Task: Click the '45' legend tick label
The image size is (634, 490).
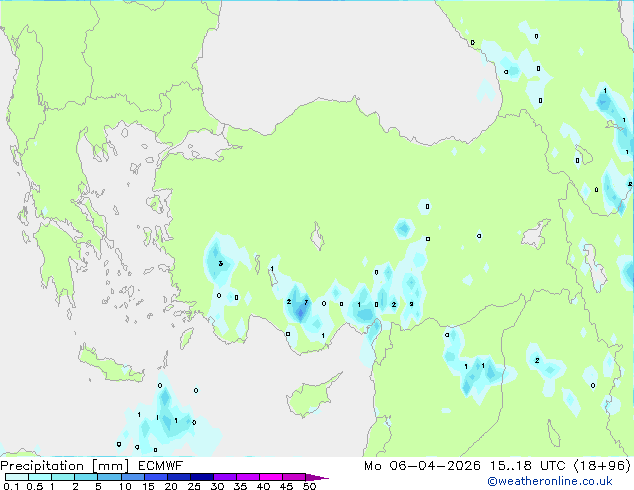Action: coord(286,486)
